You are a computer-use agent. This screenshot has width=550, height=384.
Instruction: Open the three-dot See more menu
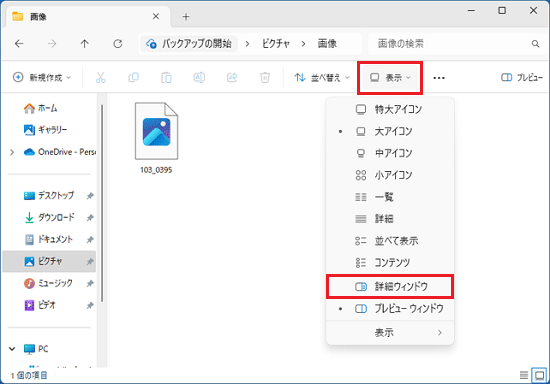[439, 78]
